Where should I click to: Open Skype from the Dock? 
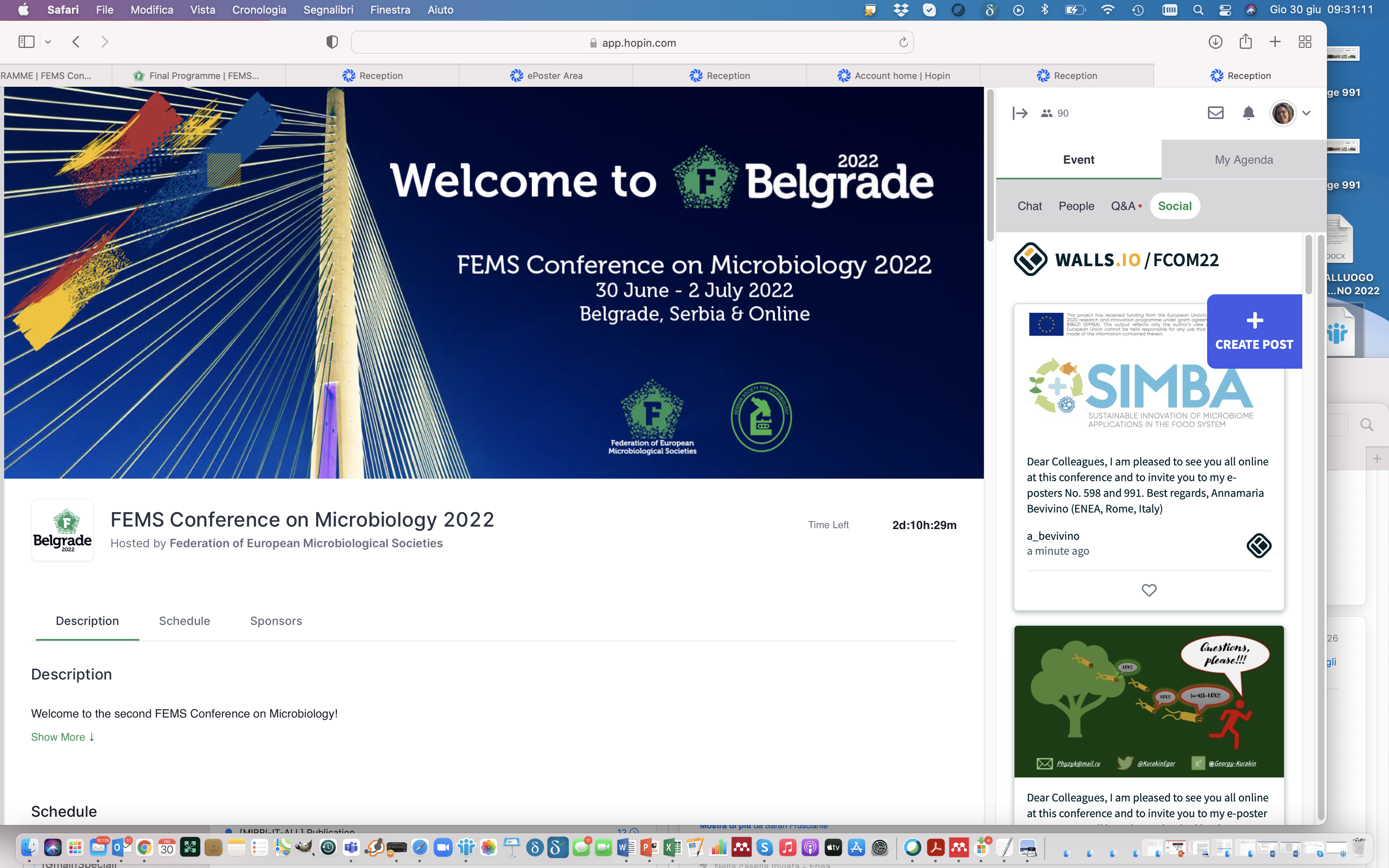coord(764,847)
